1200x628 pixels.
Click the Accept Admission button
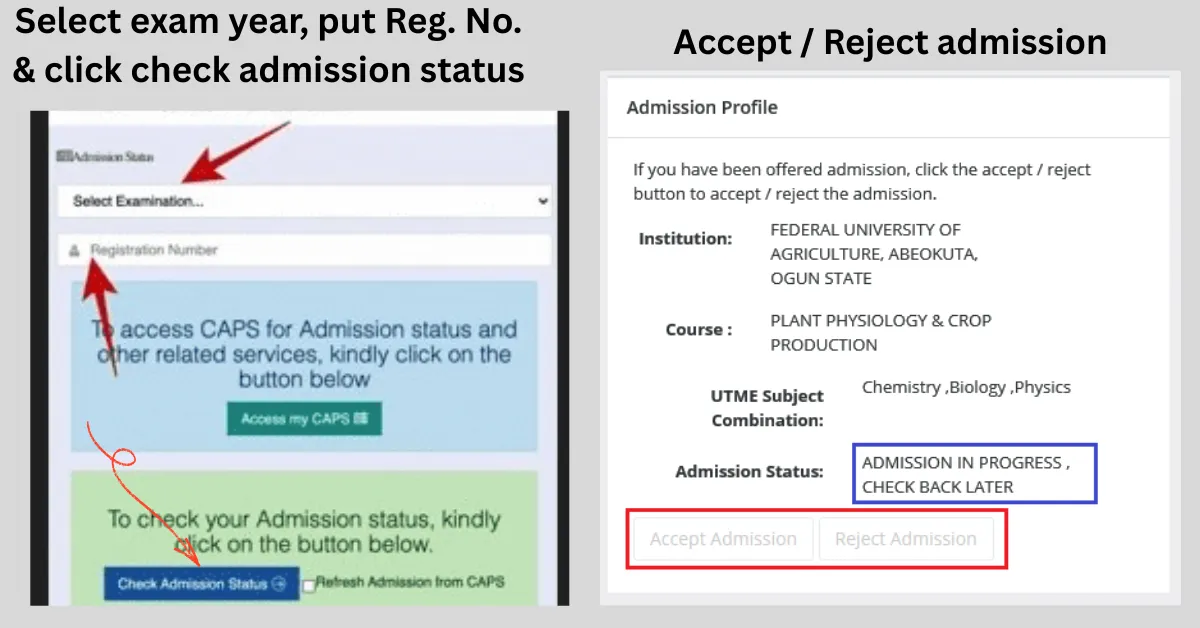pyautogui.click(x=722, y=538)
